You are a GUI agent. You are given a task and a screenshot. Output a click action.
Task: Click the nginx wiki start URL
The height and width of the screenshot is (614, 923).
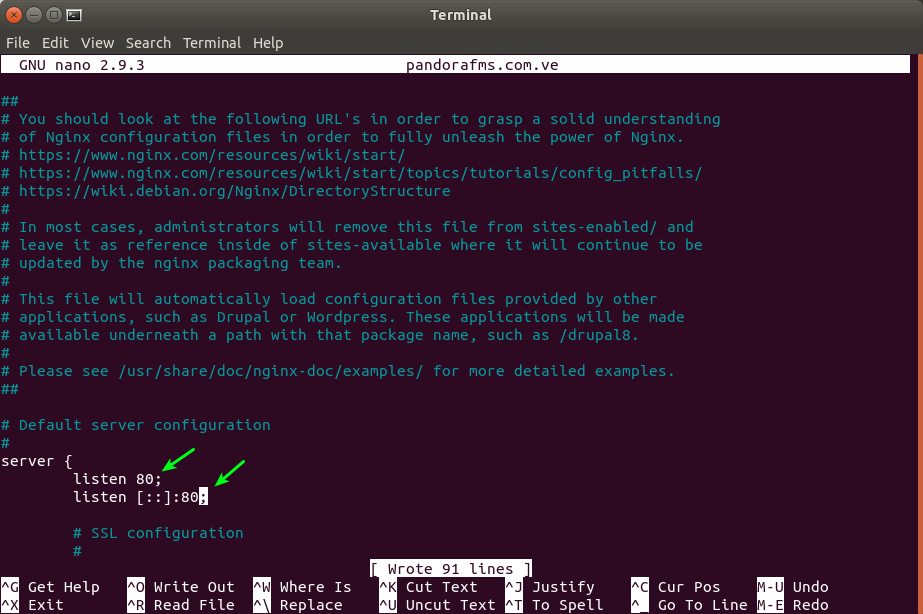(212, 155)
